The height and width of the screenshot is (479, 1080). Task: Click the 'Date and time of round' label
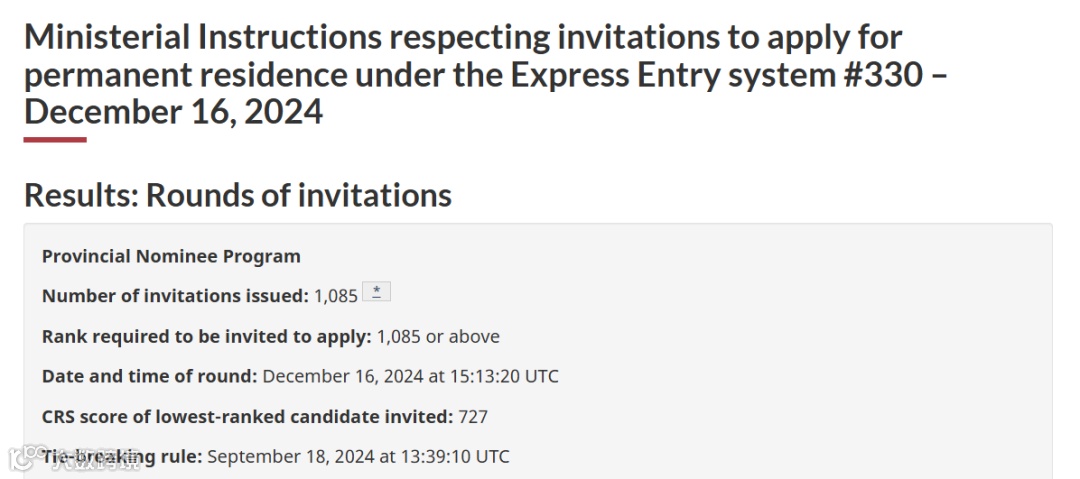(149, 376)
